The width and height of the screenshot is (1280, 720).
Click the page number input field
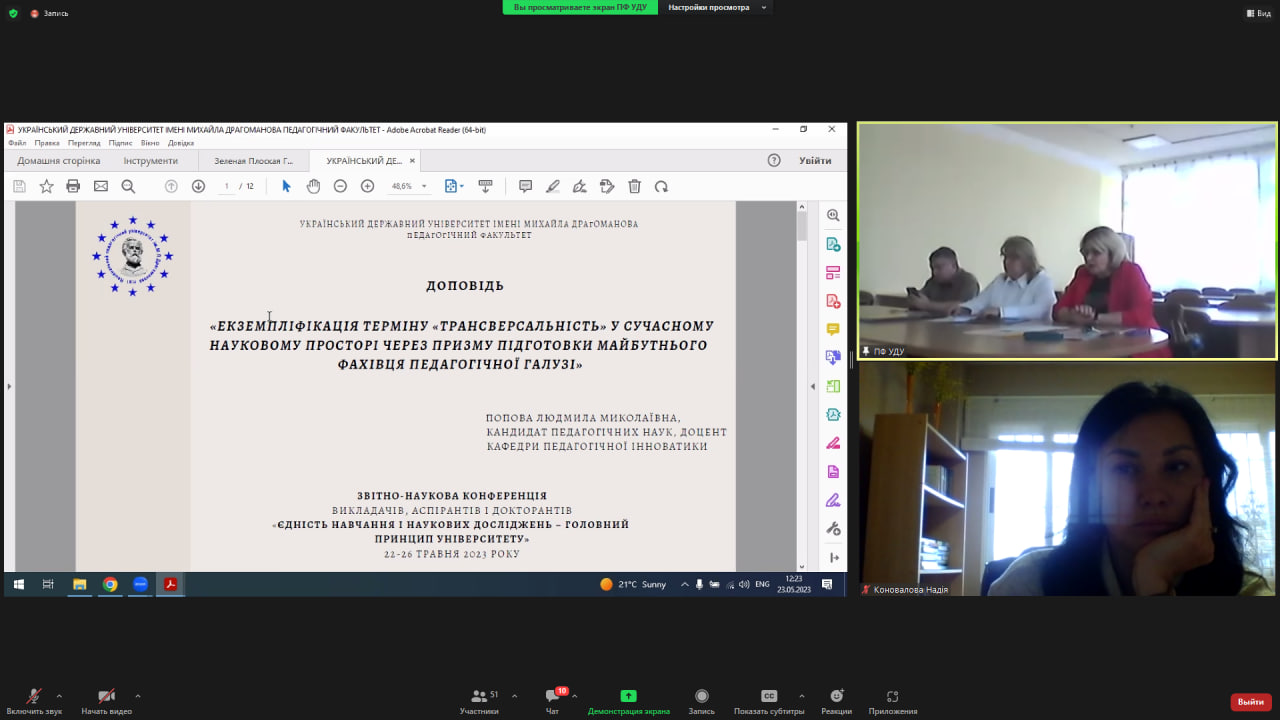[x=227, y=186]
